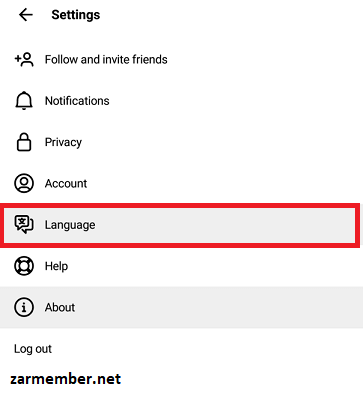Image resolution: width=363 pixels, height=400 pixels.
Task: Open Follow and invite friends
Action: pos(106,59)
